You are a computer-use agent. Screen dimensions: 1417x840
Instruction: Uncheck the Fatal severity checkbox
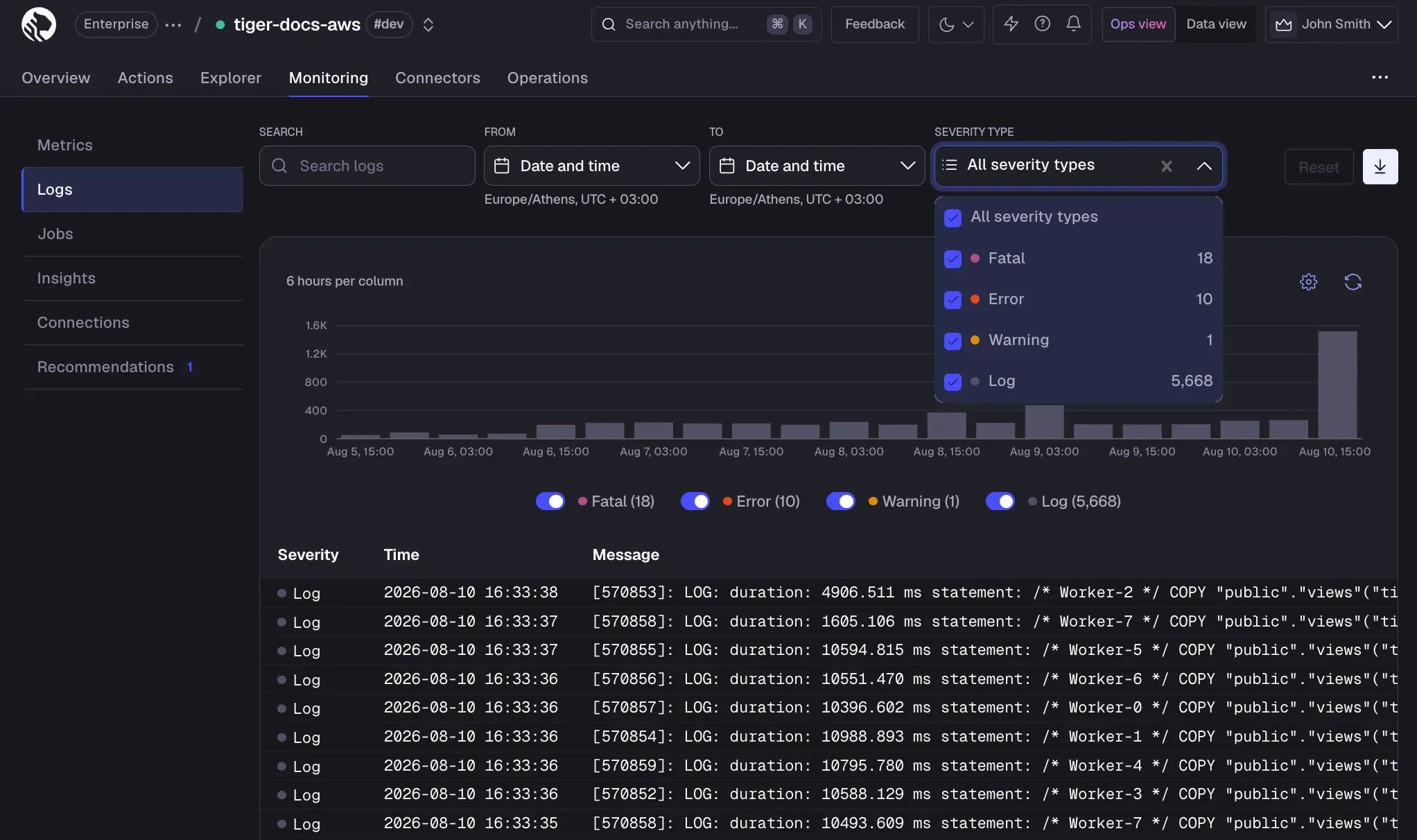click(953, 259)
